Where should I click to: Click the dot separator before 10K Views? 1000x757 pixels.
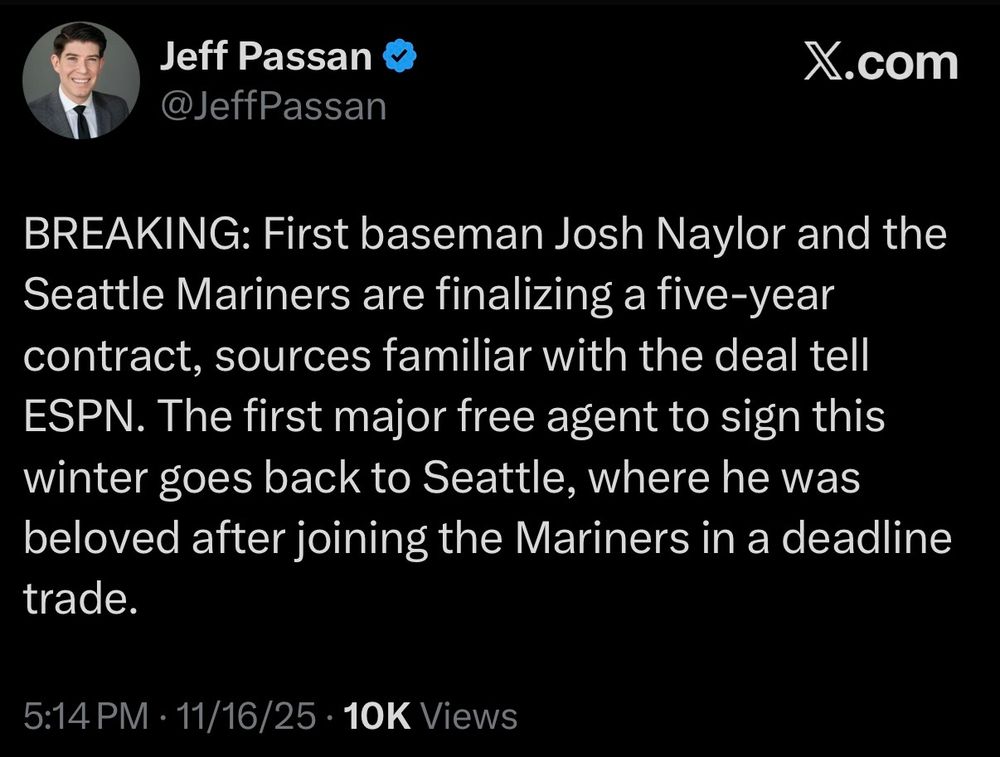[330, 715]
